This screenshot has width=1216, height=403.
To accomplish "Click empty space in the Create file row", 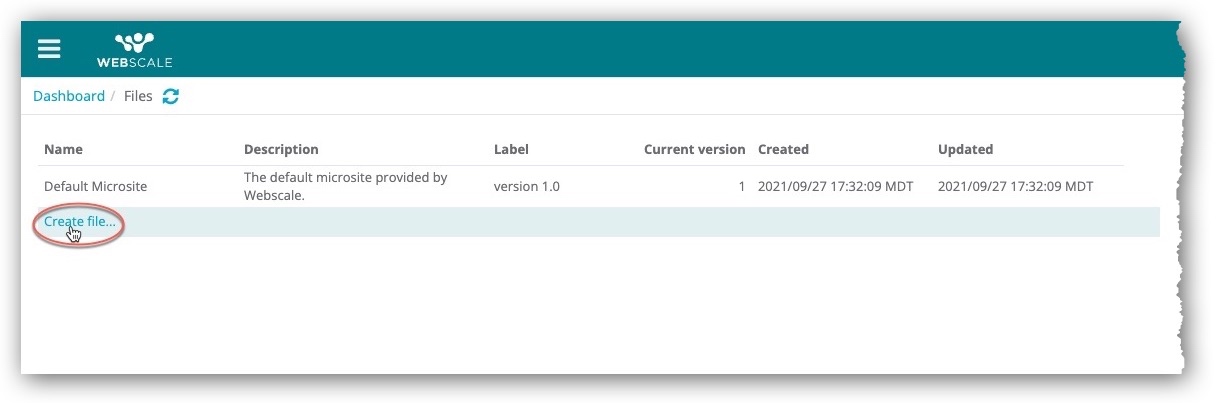I will (600, 222).
